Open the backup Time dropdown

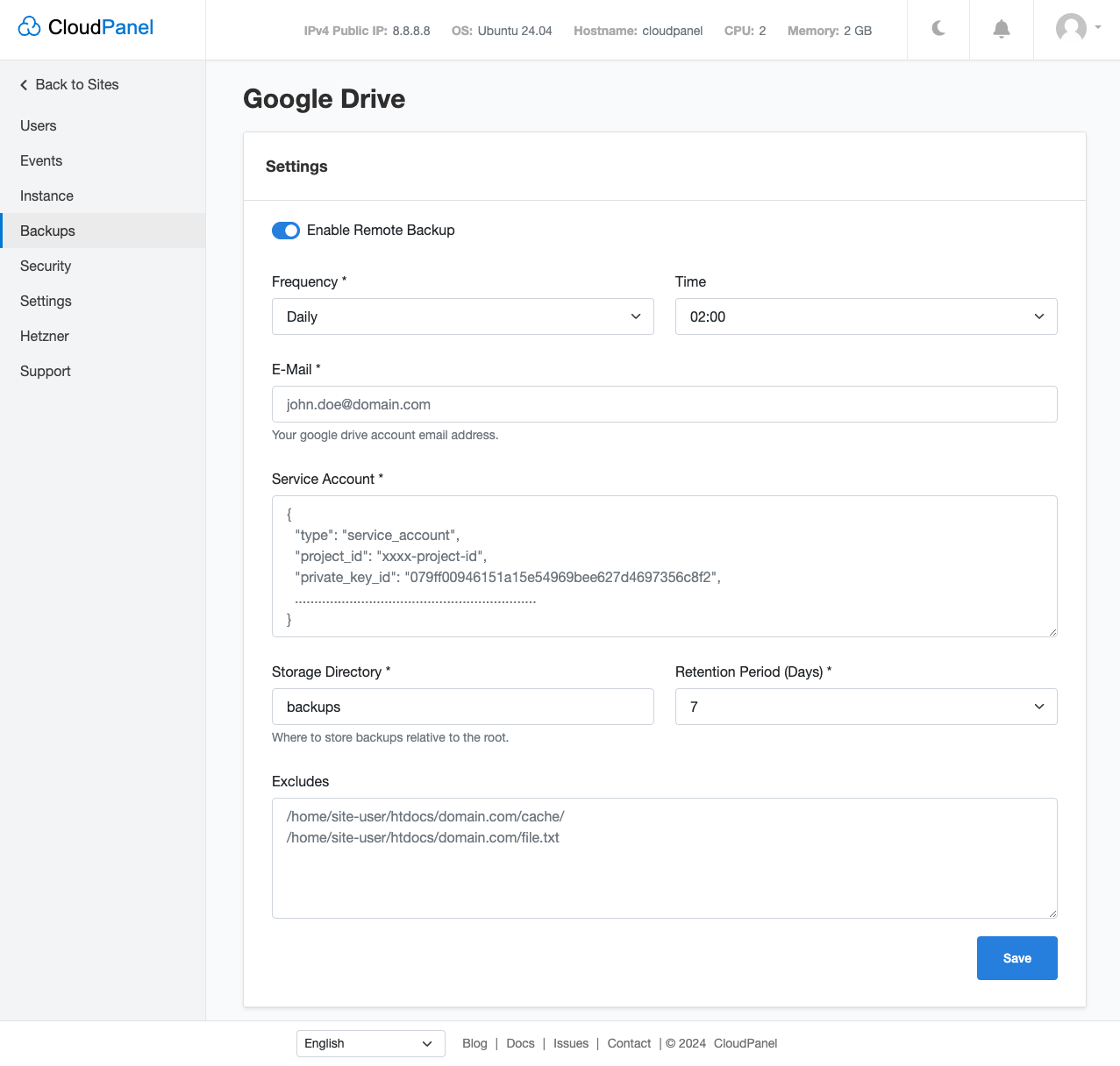866,316
